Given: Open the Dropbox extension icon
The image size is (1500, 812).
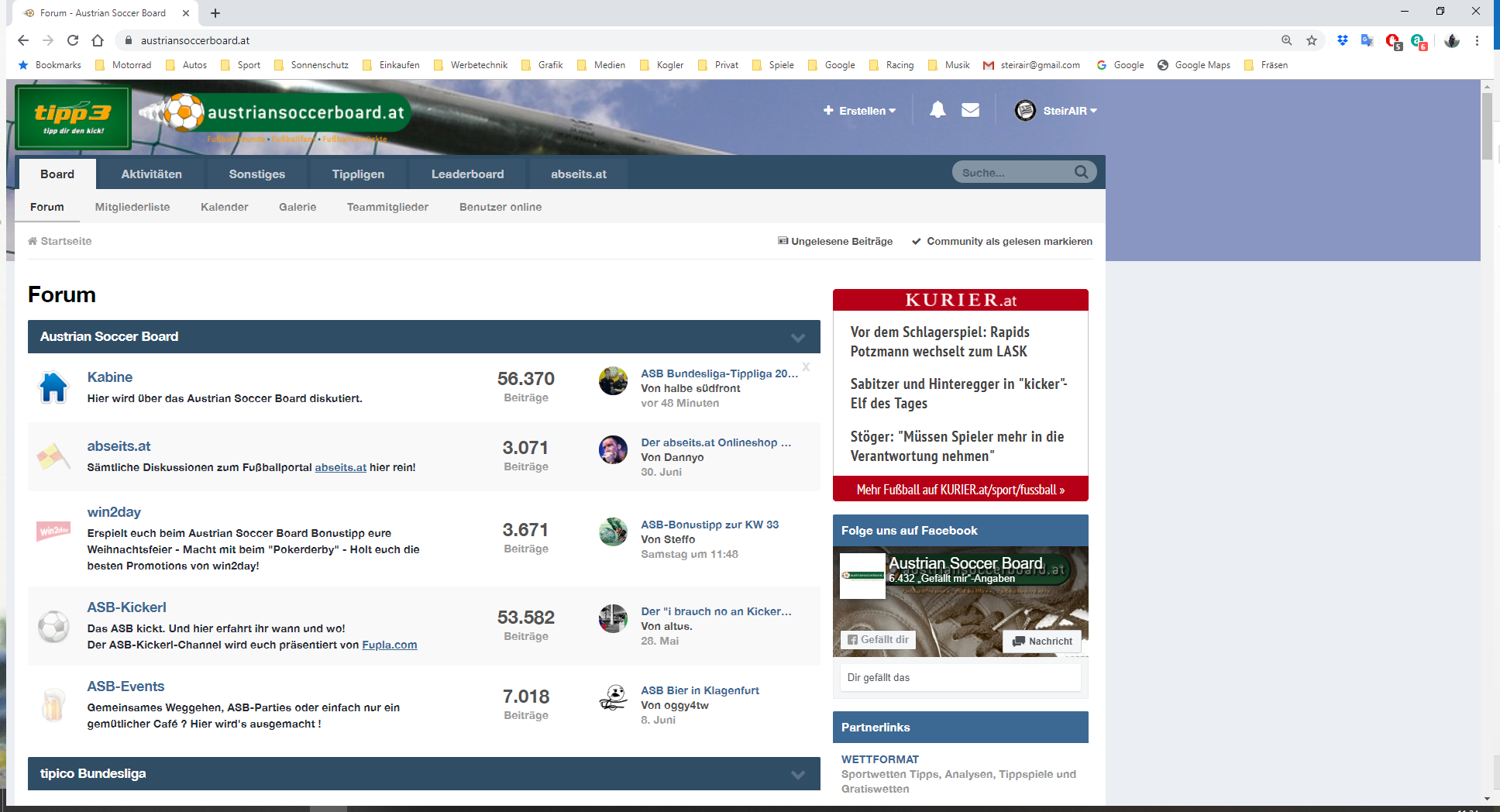Looking at the screenshot, I should click(x=1343, y=40).
